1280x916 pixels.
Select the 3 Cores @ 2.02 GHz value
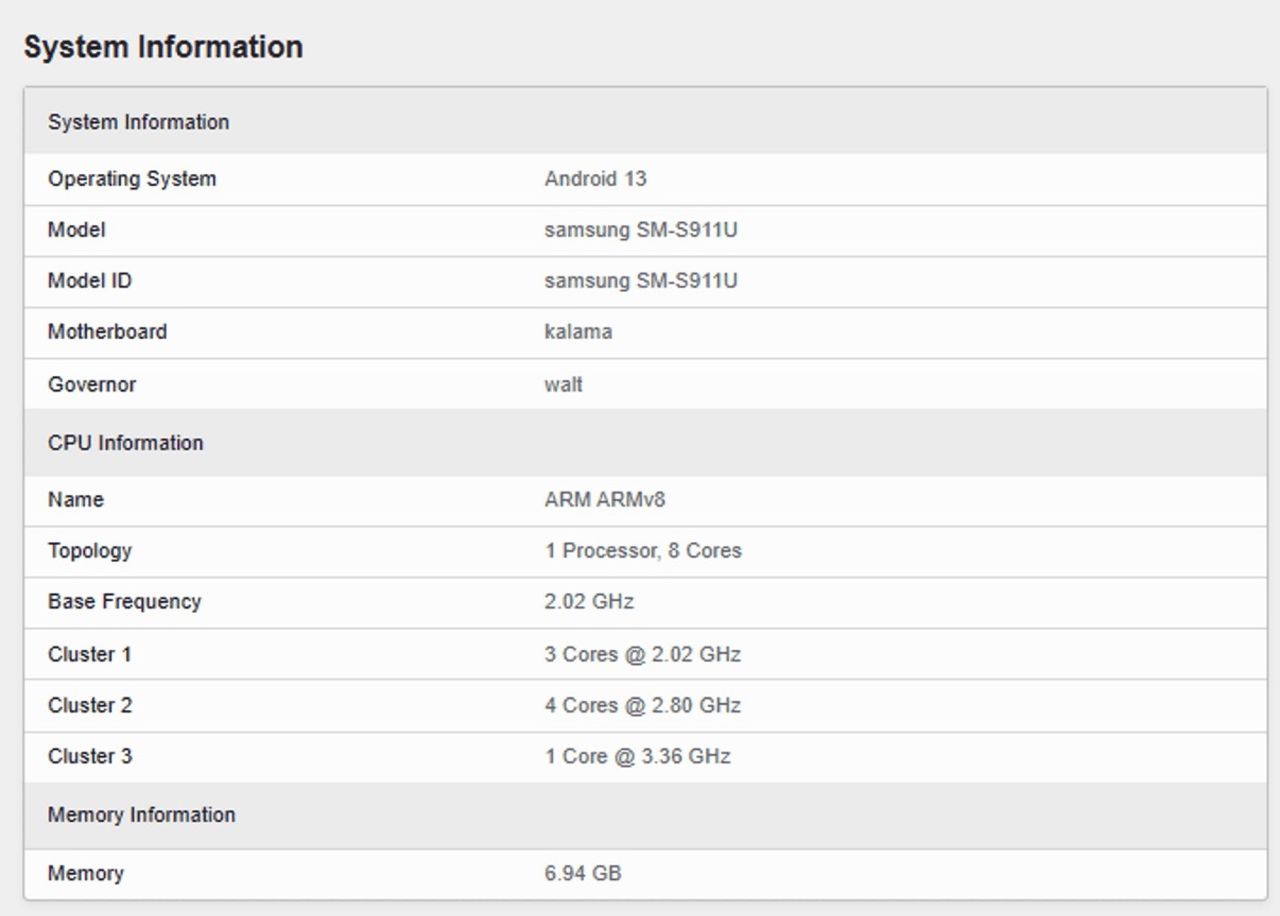coord(642,654)
